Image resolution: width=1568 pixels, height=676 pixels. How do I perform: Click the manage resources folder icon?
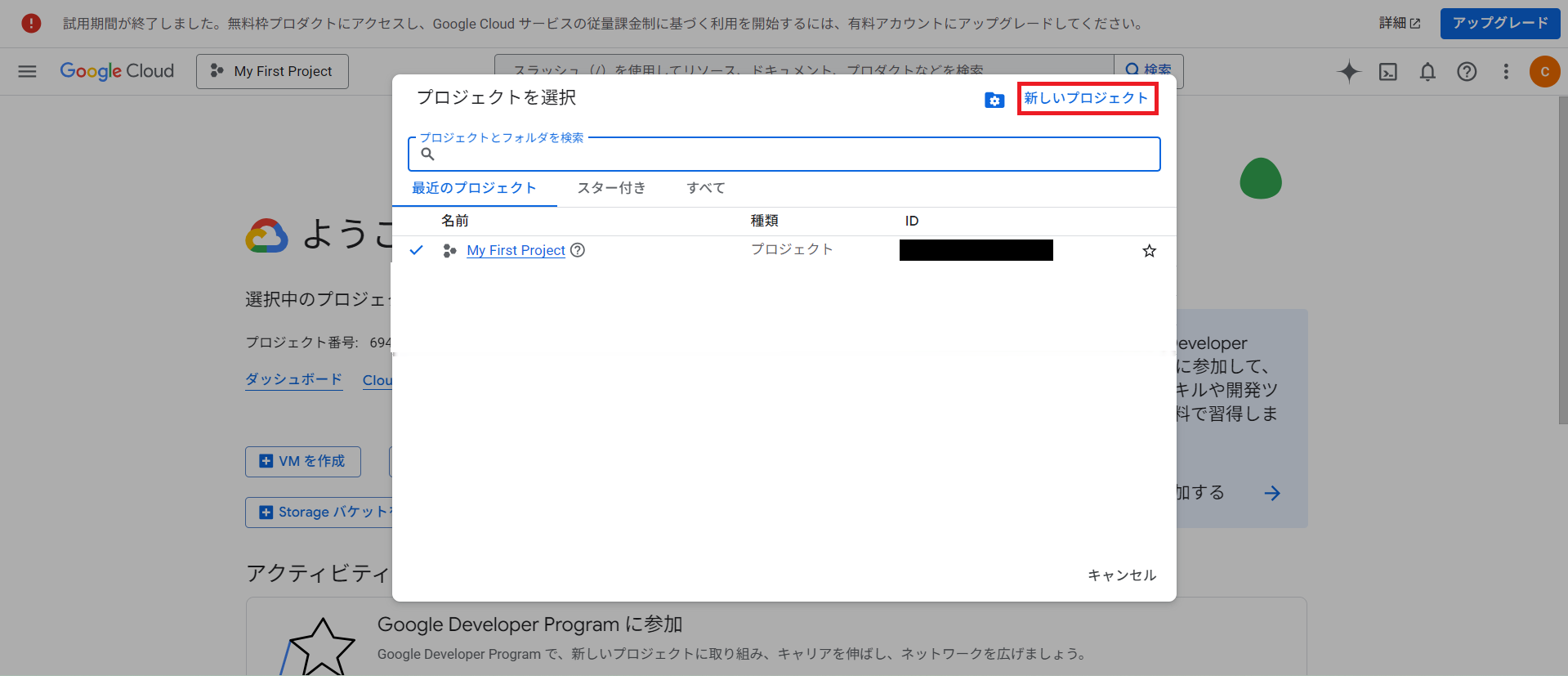point(994,100)
